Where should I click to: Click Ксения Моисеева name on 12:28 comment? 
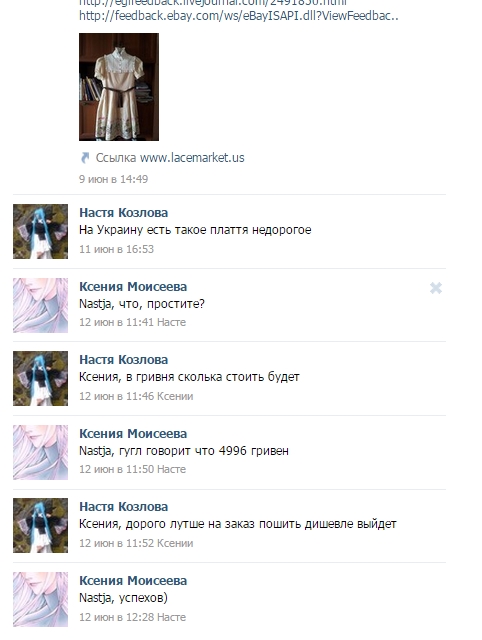click(133, 580)
